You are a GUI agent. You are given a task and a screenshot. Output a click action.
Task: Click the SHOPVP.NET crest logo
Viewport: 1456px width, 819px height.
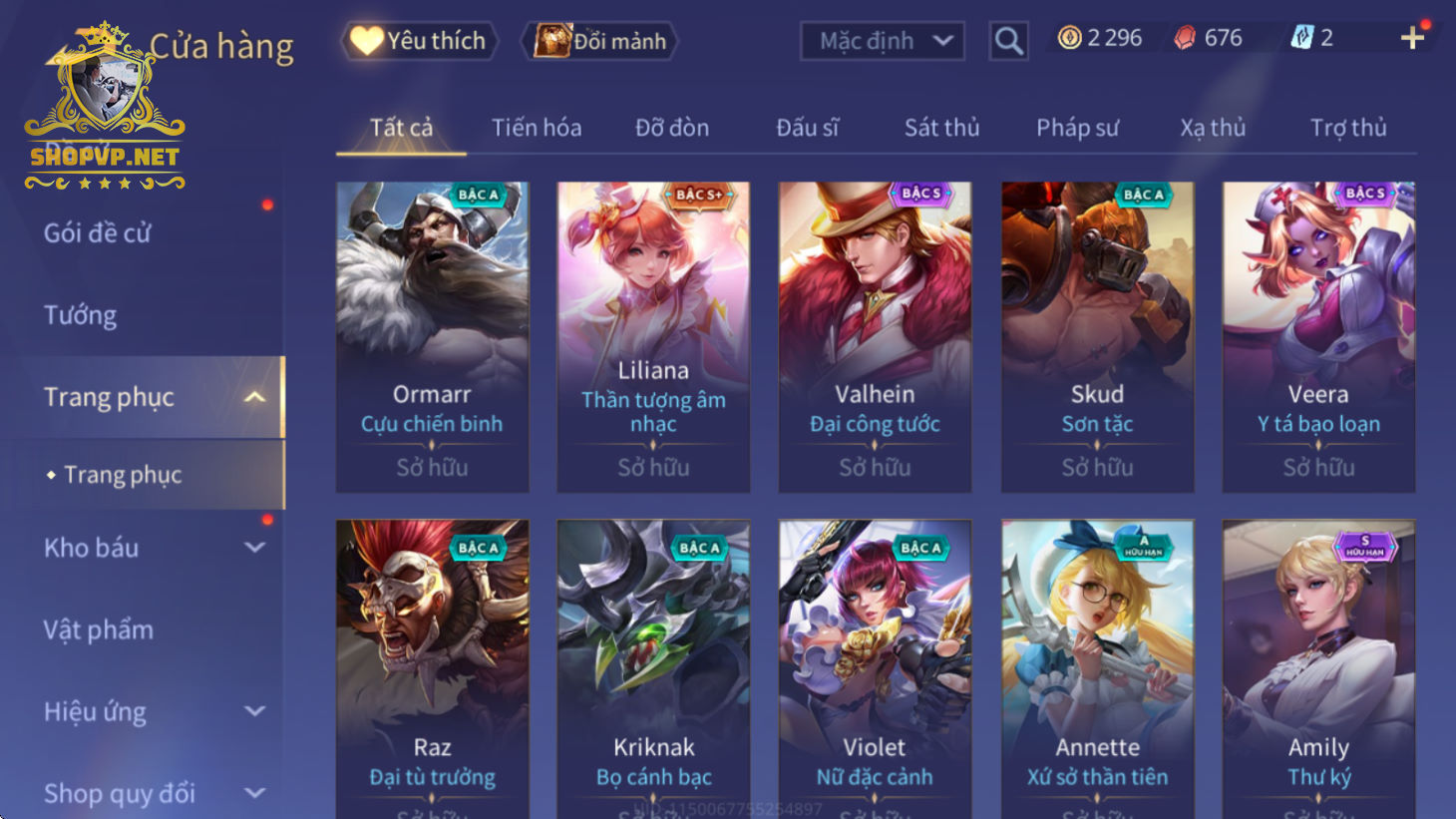point(105,107)
